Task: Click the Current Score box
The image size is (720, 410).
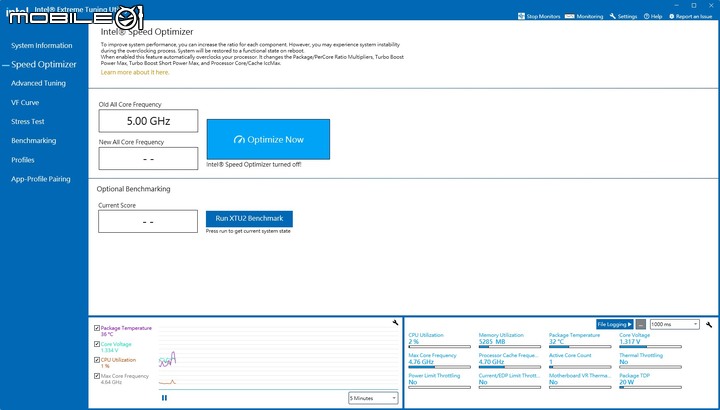Action: click(x=148, y=221)
